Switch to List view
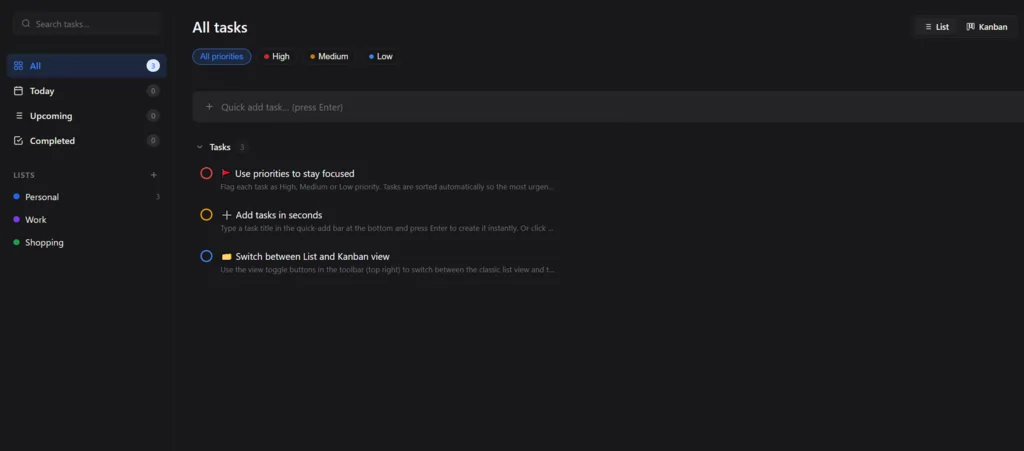This screenshot has width=1024, height=451. click(937, 27)
